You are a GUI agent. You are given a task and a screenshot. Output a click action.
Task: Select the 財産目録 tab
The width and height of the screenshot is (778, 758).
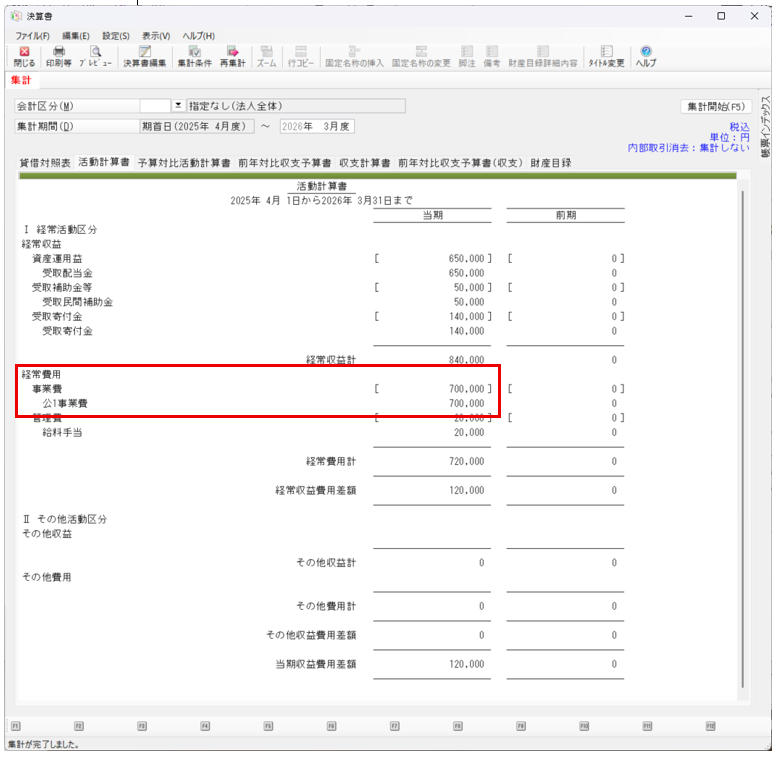[551, 162]
